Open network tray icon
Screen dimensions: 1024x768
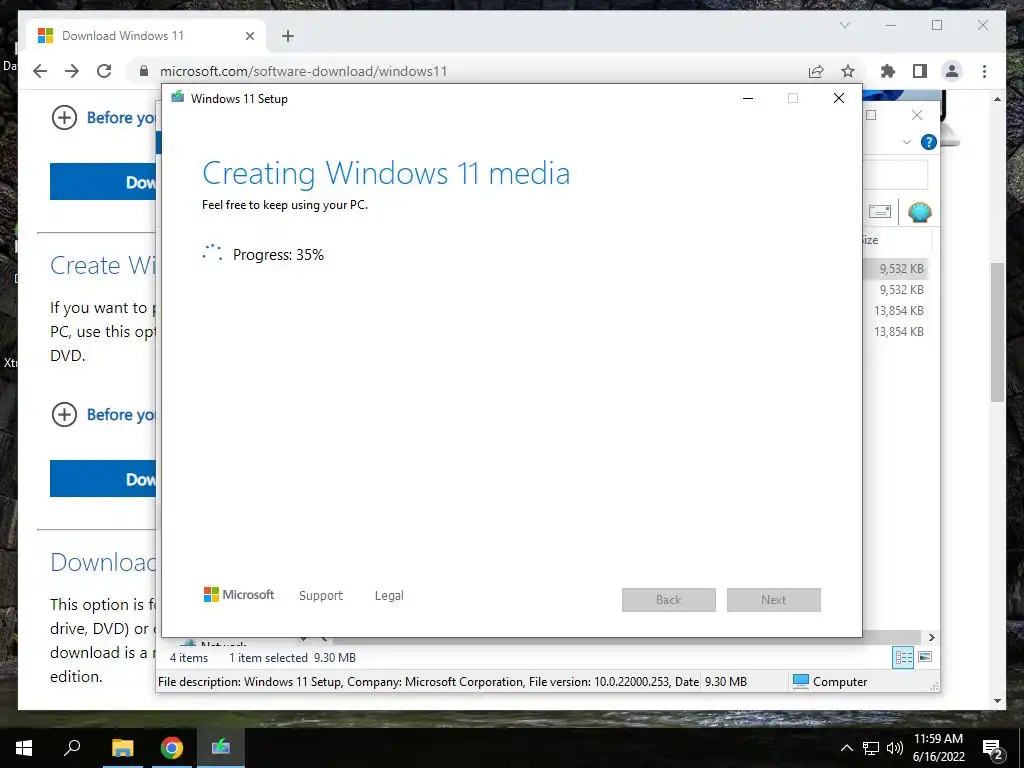pyautogui.click(x=871, y=748)
